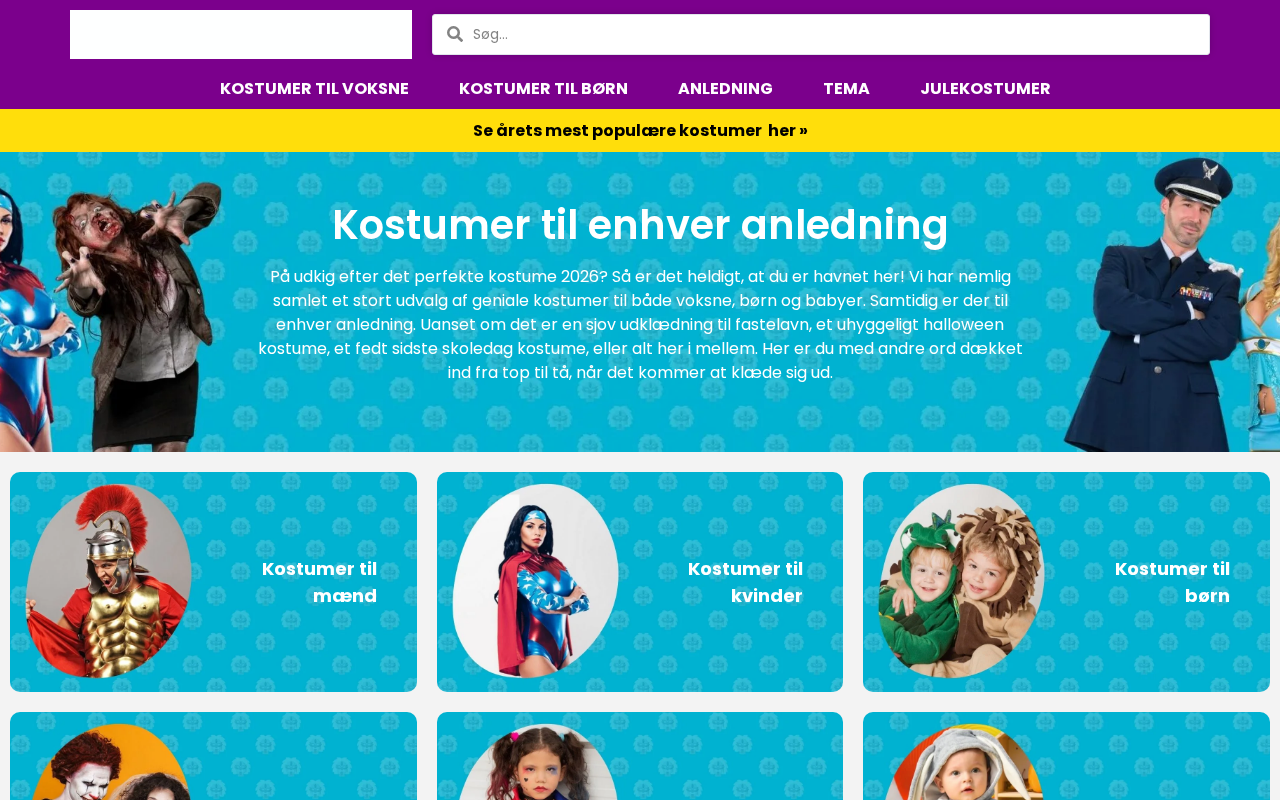Screen dimensions: 1280x800
Task: Open the Kostumer til mænd link
Action: (x=319, y=582)
